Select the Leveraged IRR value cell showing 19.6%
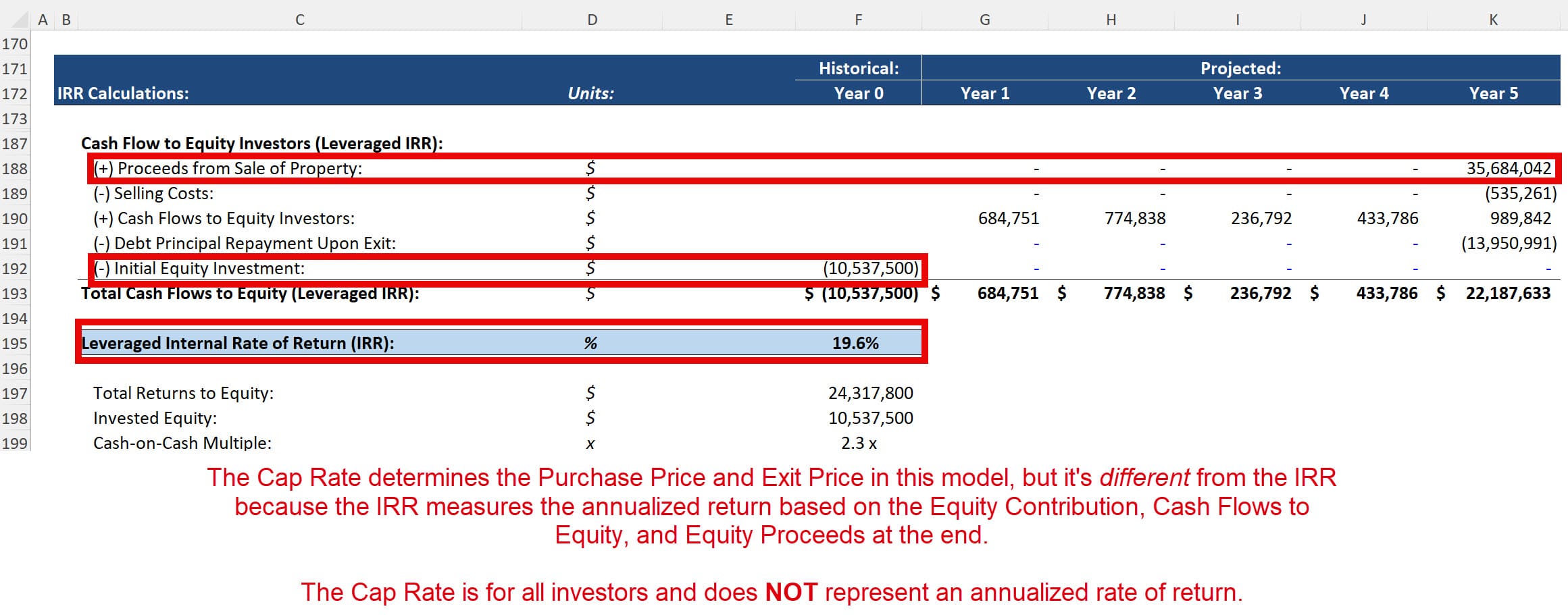 [x=857, y=343]
